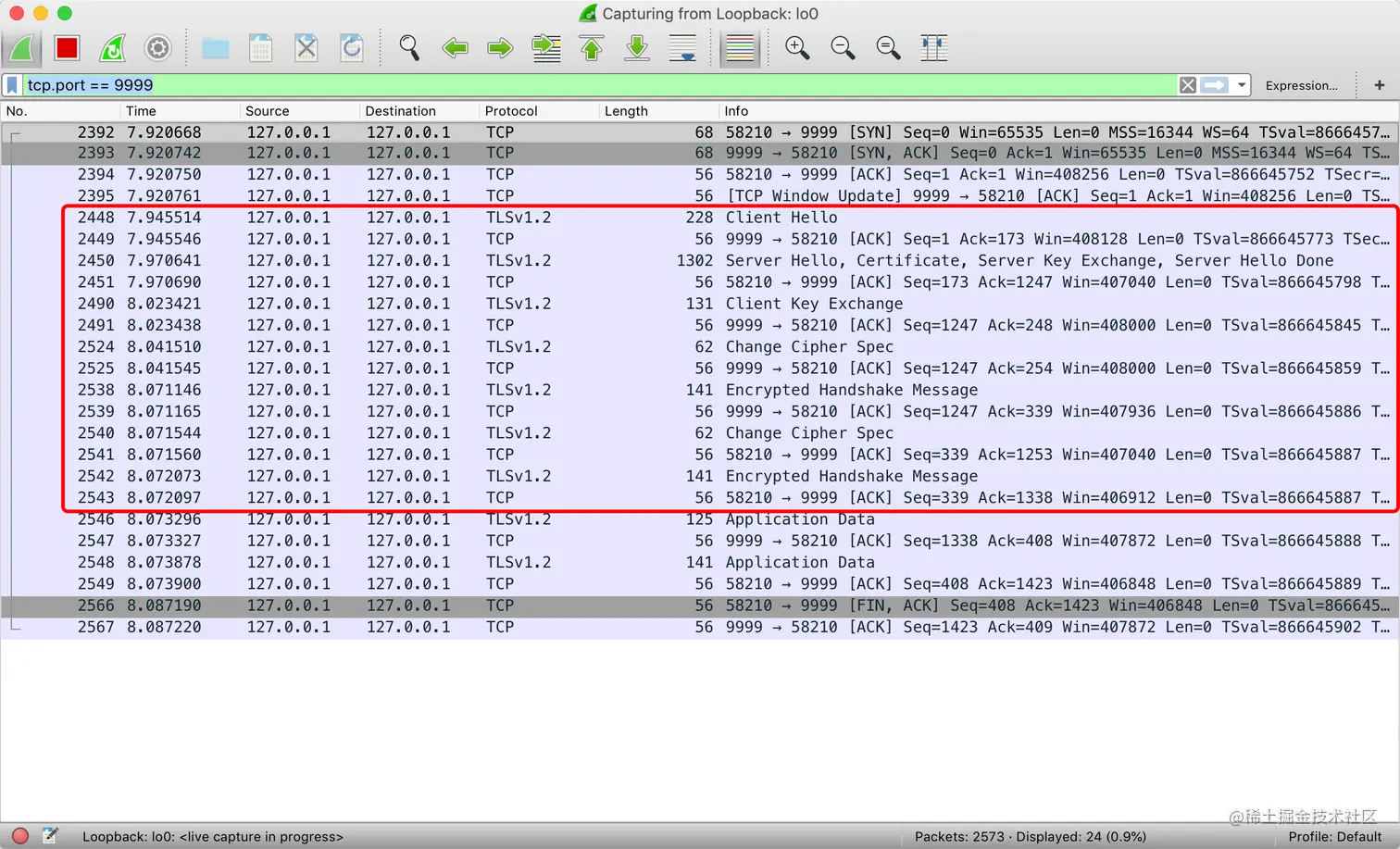Select packet 2538 Encrypted Handshake Message

pos(700,390)
